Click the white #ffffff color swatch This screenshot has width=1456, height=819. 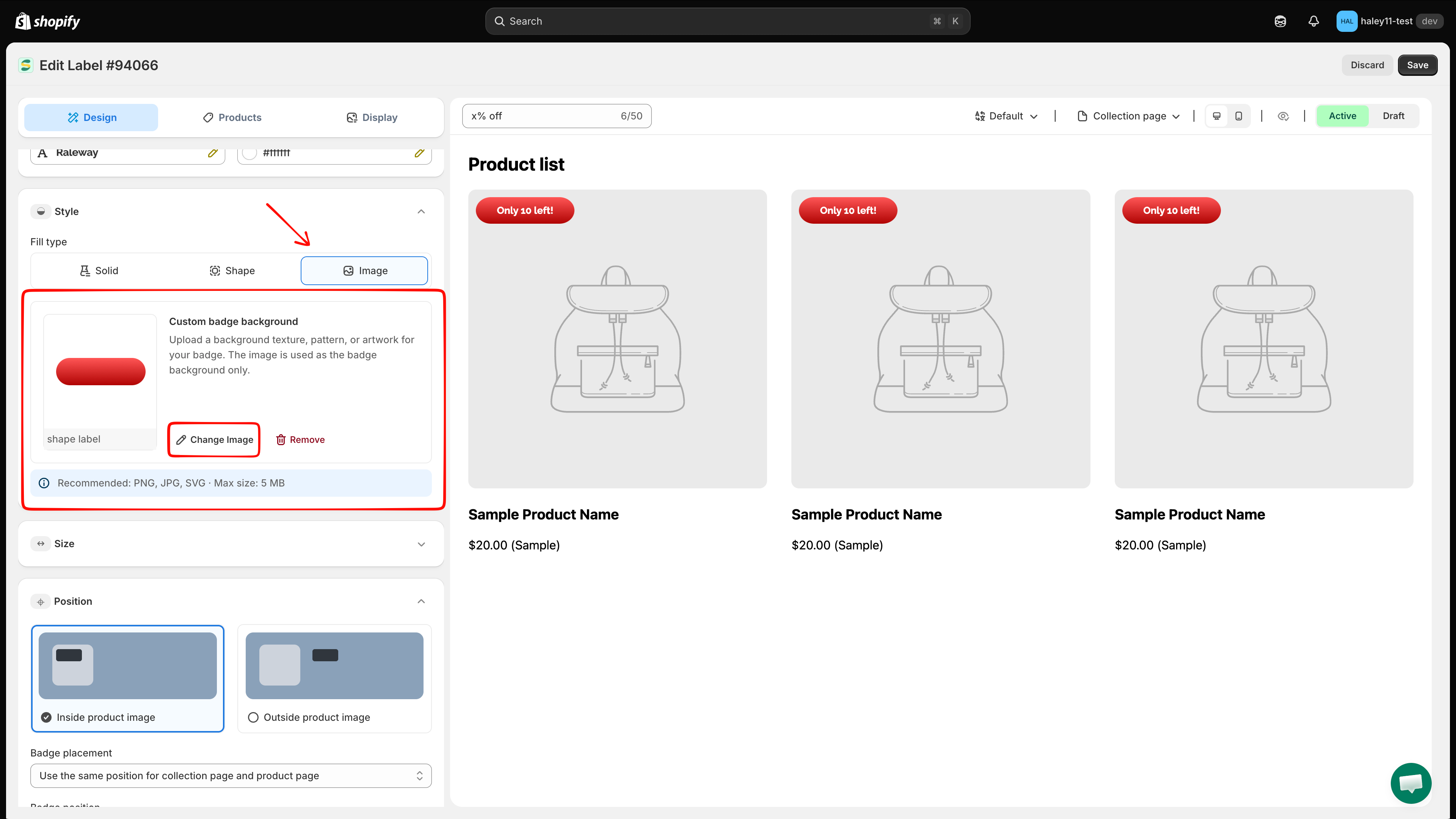[249, 152]
